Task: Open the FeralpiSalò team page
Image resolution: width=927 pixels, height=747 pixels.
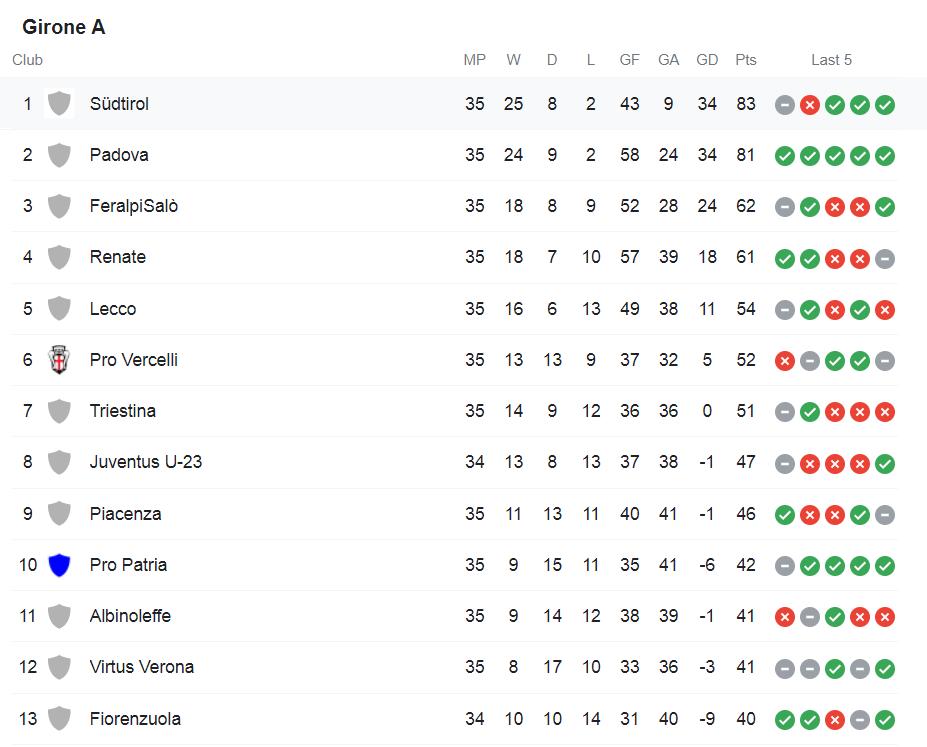Action: (134, 206)
